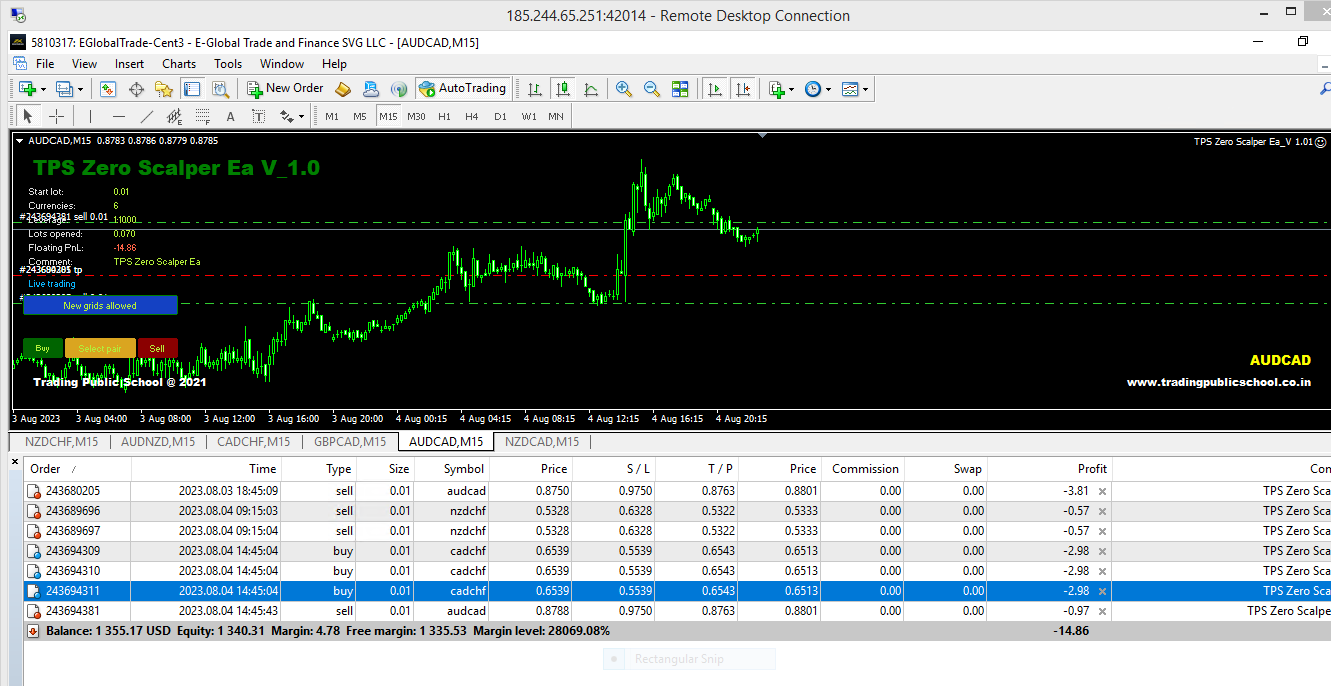
Task: Switch to Line chart view
Action: 590,89
